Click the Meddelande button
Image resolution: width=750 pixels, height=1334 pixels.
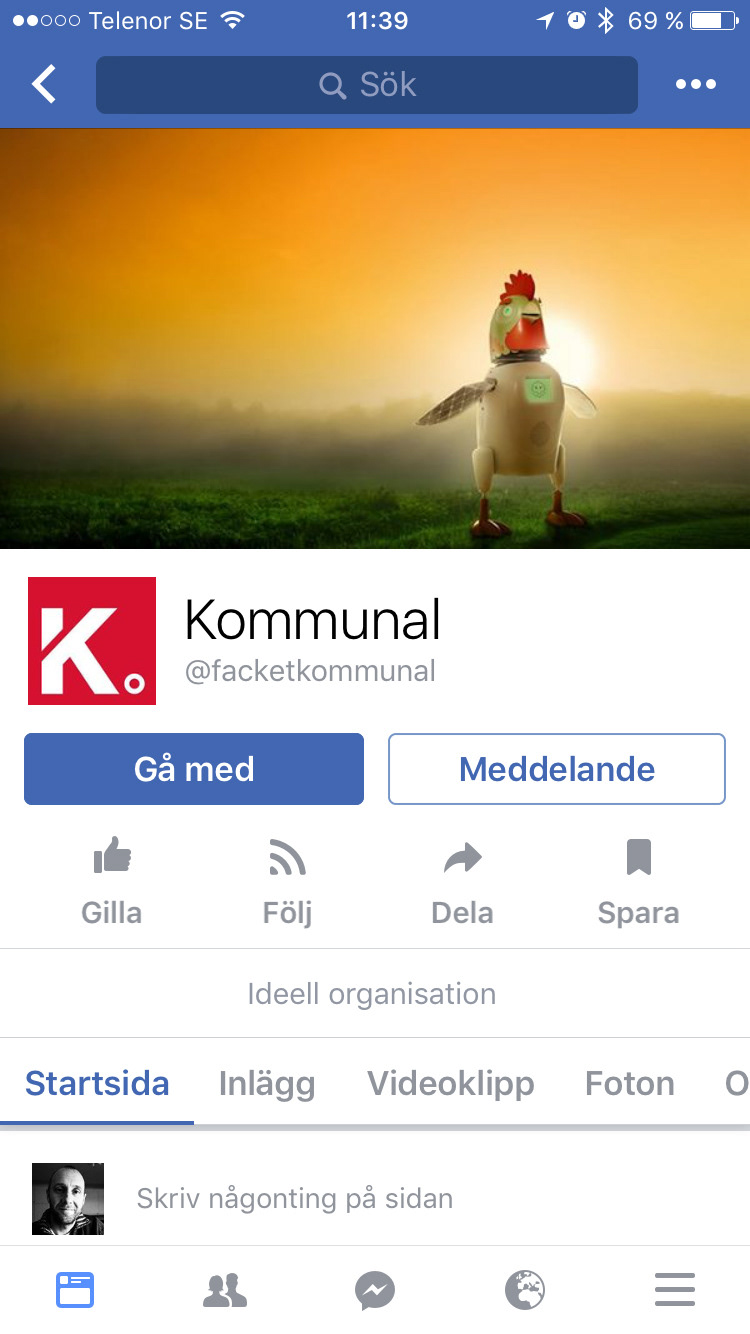[x=557, y=769]
